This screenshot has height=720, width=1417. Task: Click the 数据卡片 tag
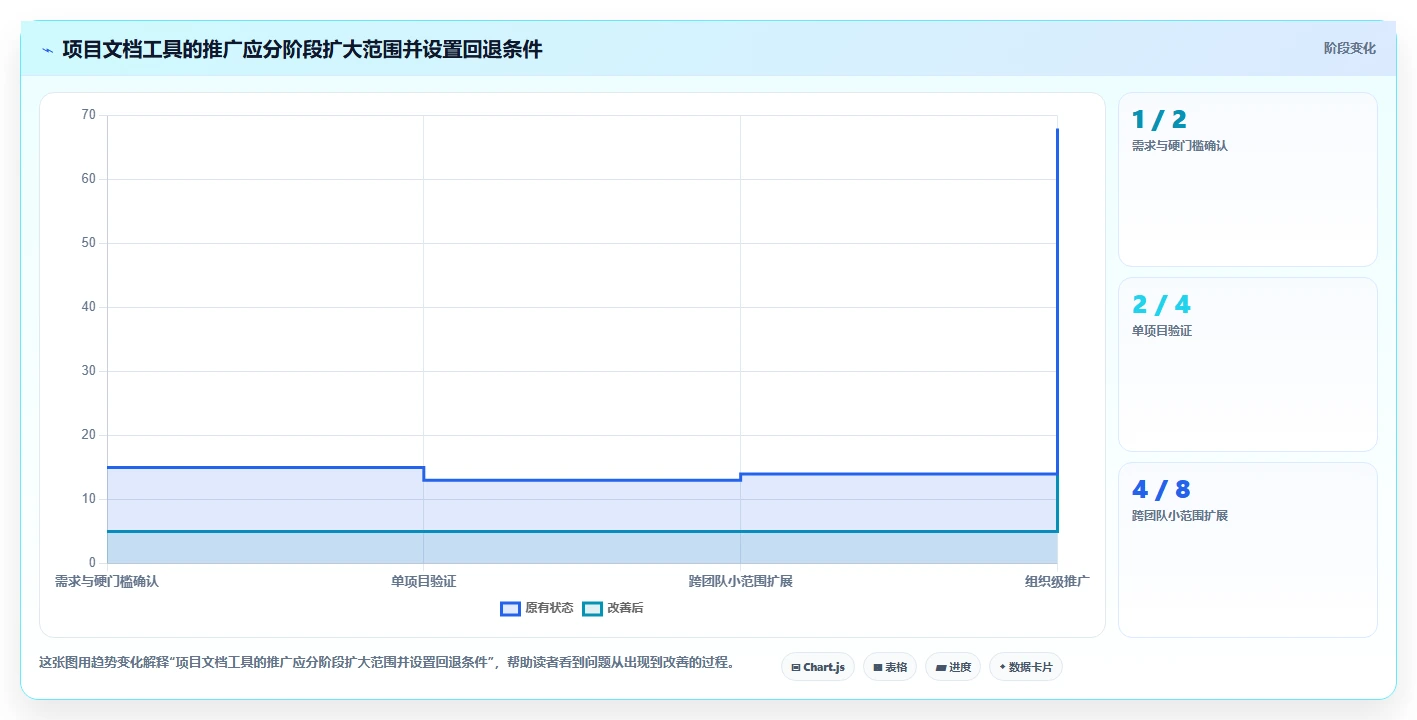[x=1025, y=667]
